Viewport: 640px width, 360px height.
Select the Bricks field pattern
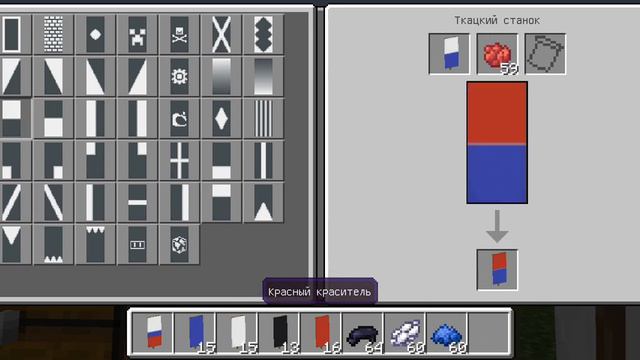coord(53,34)
